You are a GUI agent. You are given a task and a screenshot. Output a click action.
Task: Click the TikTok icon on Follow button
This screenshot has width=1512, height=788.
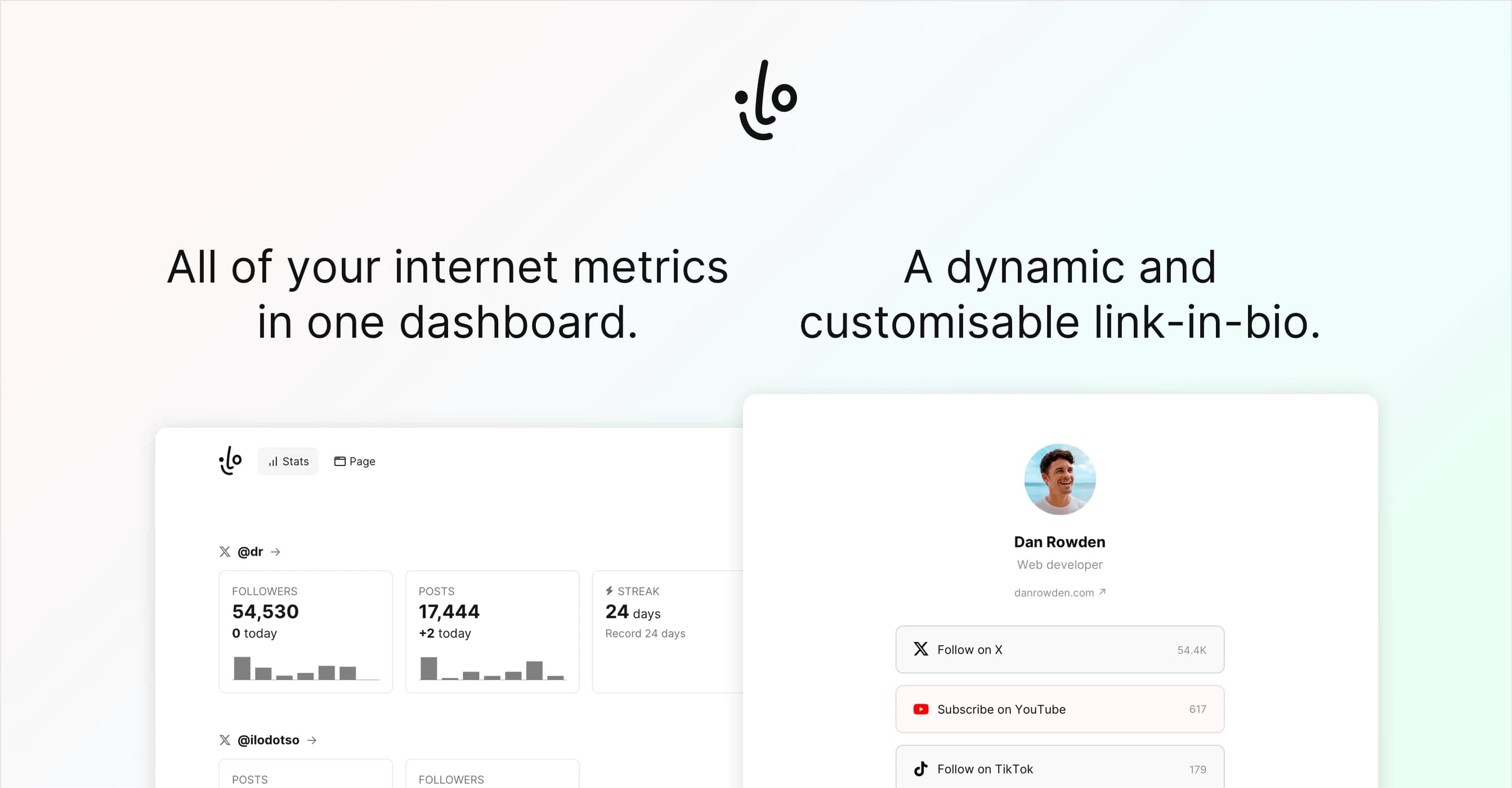point(919,768)
